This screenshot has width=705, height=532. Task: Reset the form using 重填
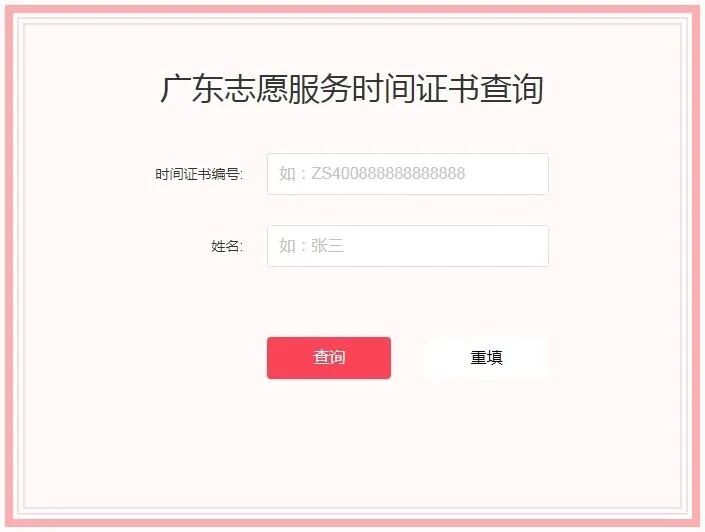click(x=486, y=358)
